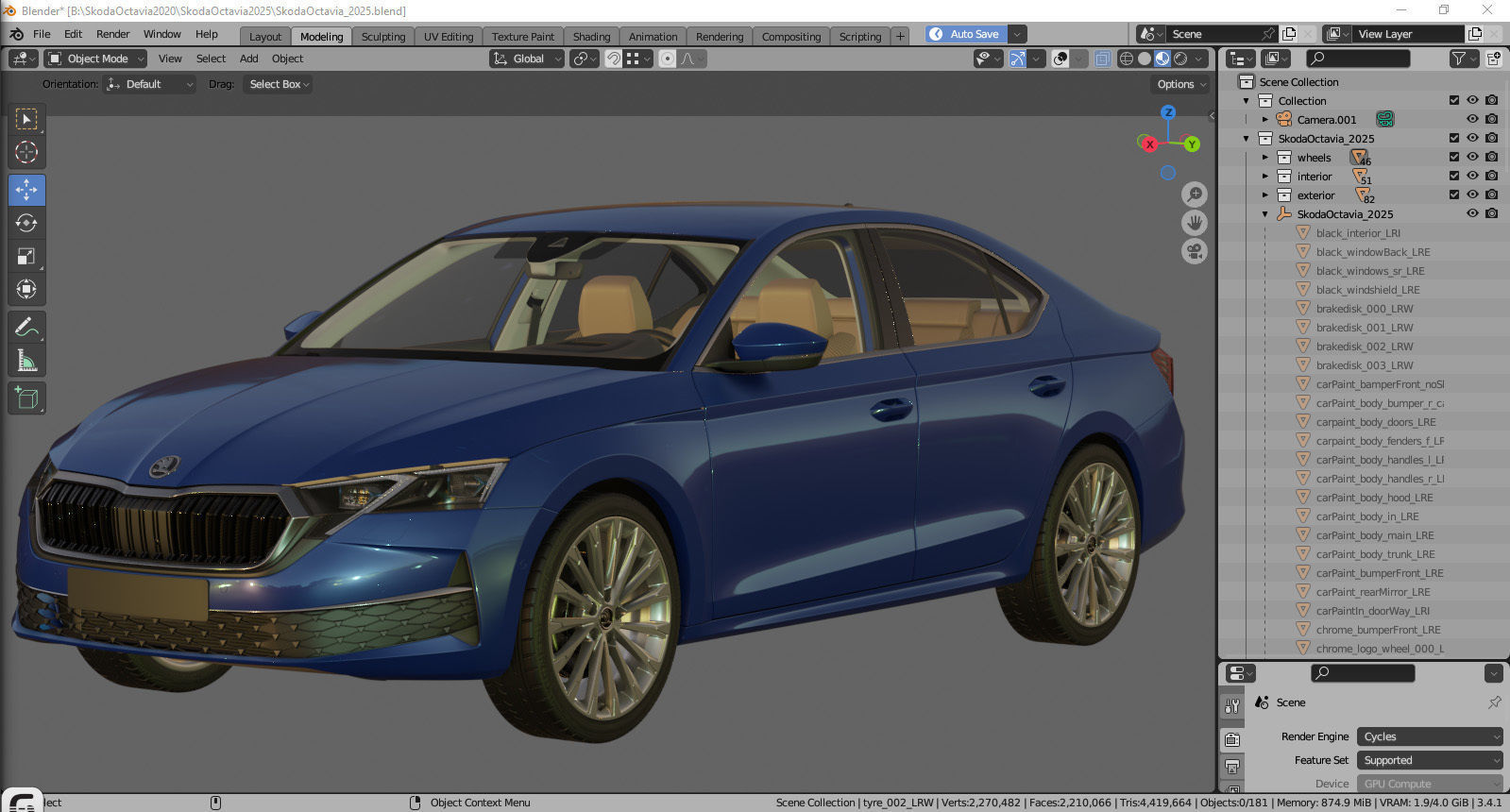Screen dimensions: 1510x812
Task: Expand the exterior collection
Action: pyautogui.click(x=1265, y=195)
